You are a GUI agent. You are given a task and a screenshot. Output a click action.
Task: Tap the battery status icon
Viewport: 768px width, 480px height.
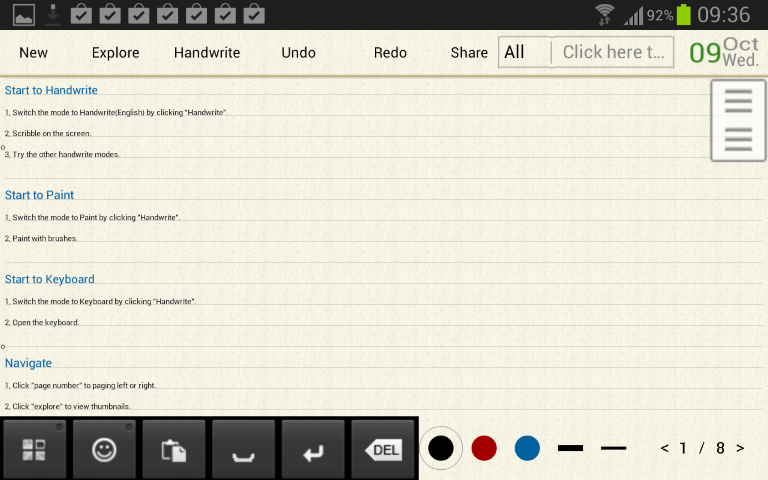coord(683,15)
